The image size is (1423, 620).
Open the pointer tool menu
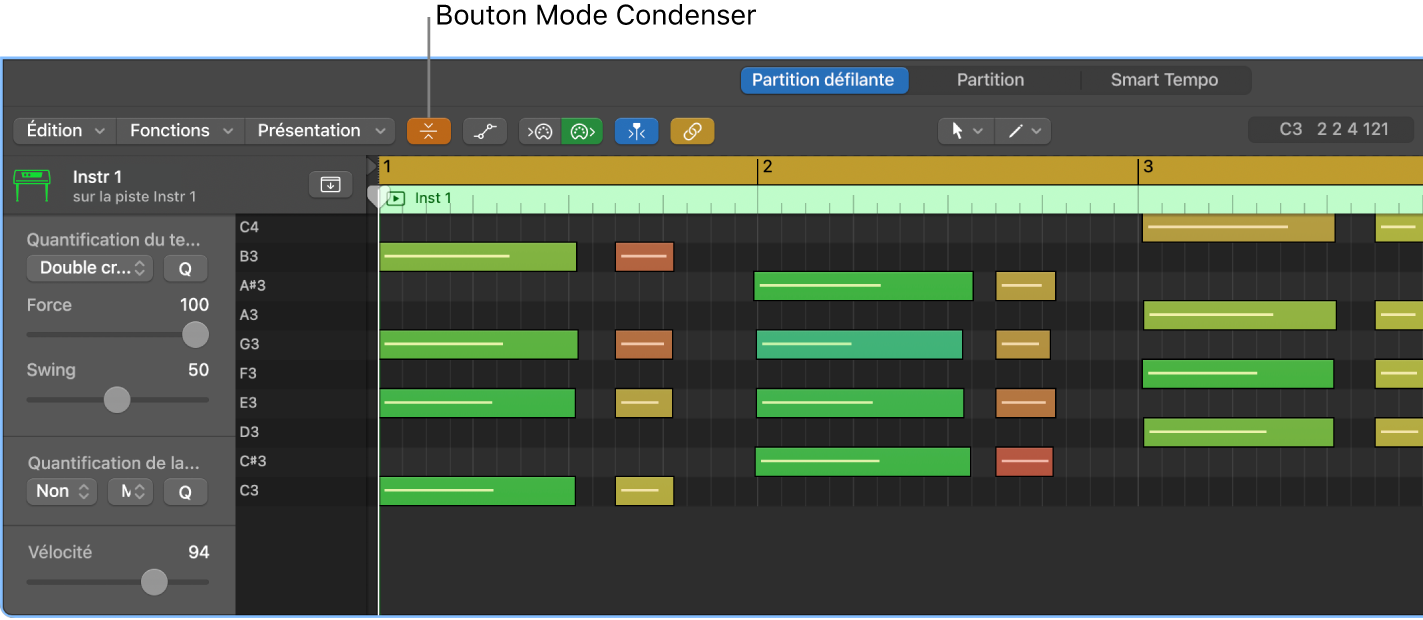[x=966, y=131]
